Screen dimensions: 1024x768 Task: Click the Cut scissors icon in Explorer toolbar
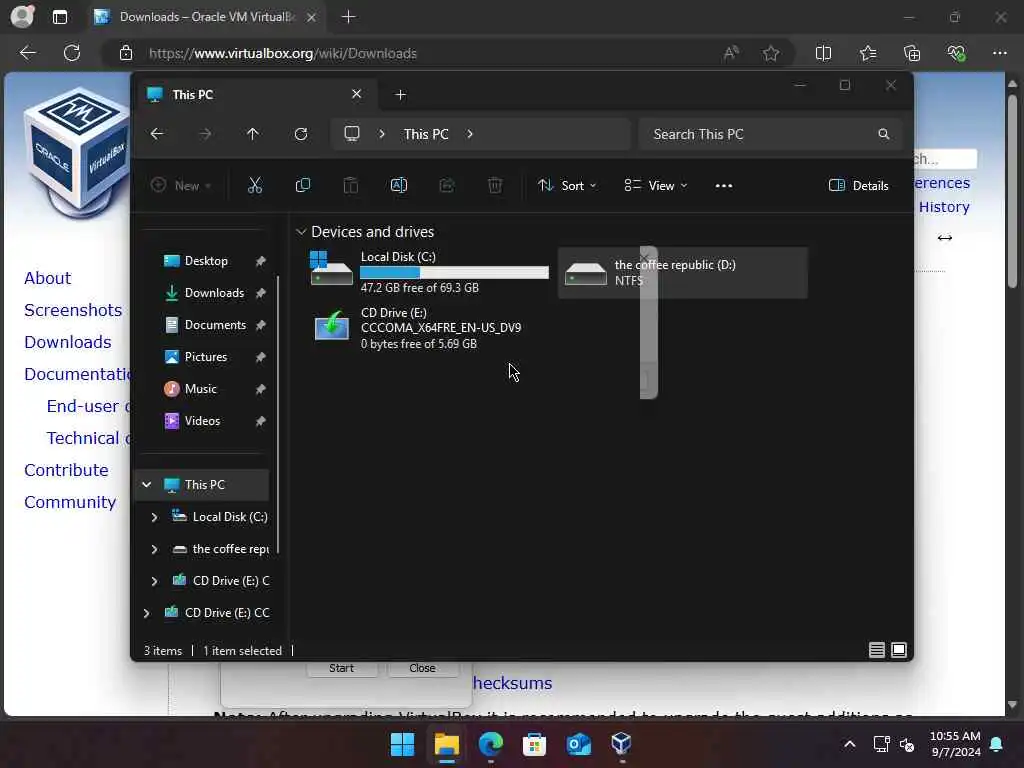click(x=255, y=185)
